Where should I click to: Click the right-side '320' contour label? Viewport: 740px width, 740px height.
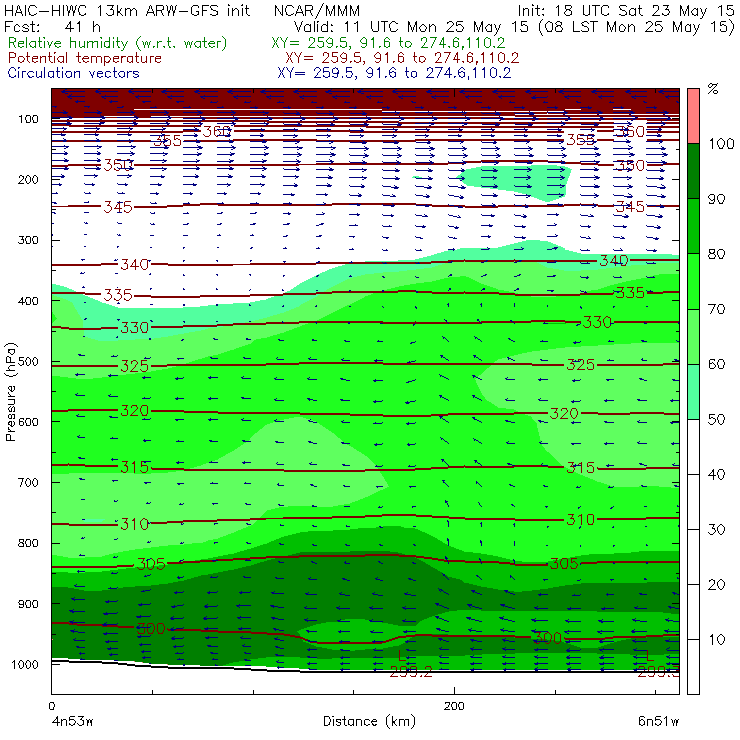[x=564, y=414]
